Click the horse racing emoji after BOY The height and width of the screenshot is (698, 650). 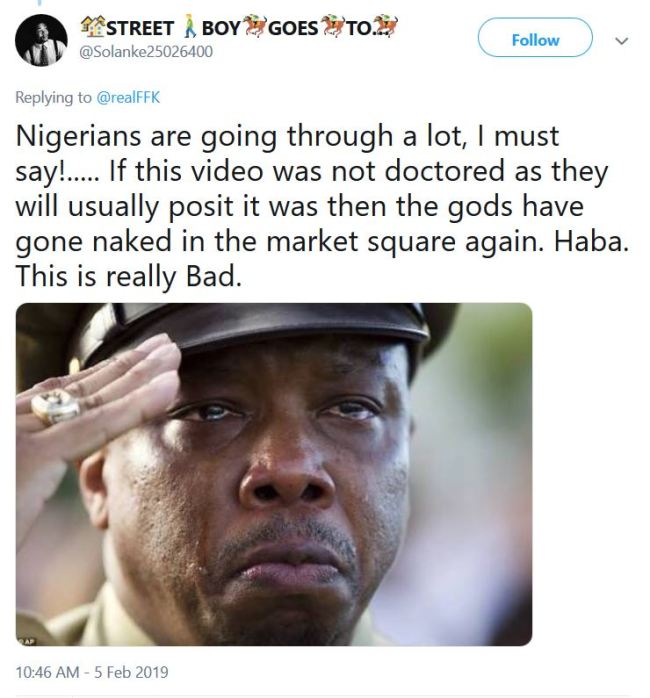[x=255, y=26]
